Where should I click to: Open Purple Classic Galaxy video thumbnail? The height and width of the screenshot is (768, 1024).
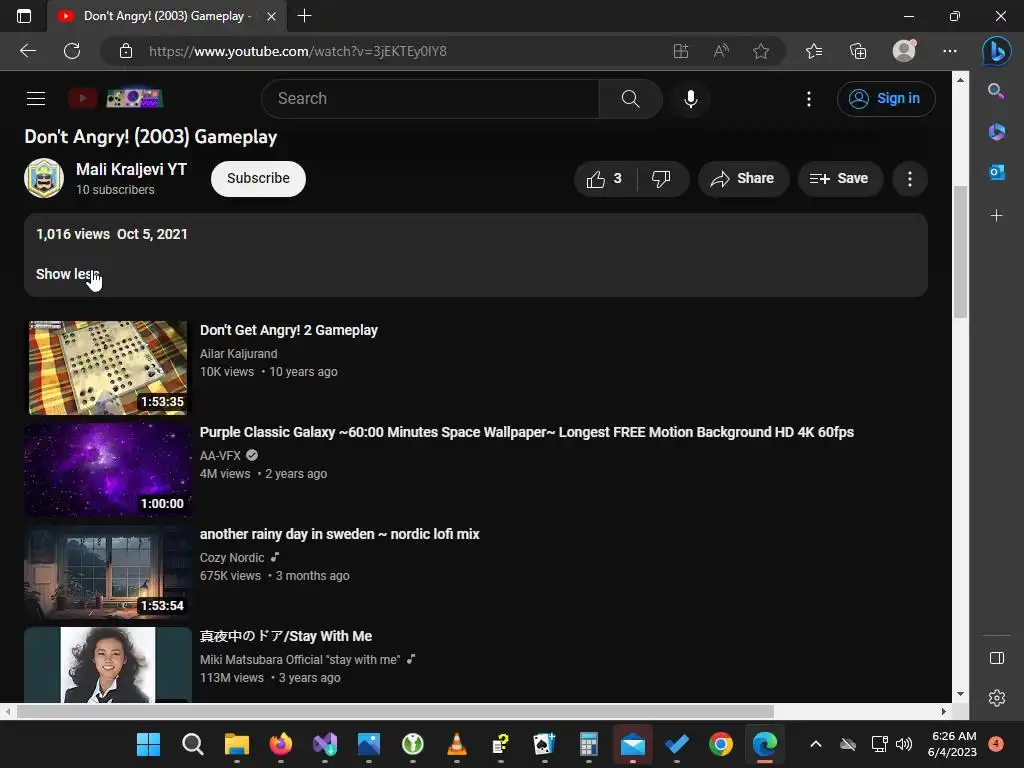pyautogui.click(x=108, y=470)
